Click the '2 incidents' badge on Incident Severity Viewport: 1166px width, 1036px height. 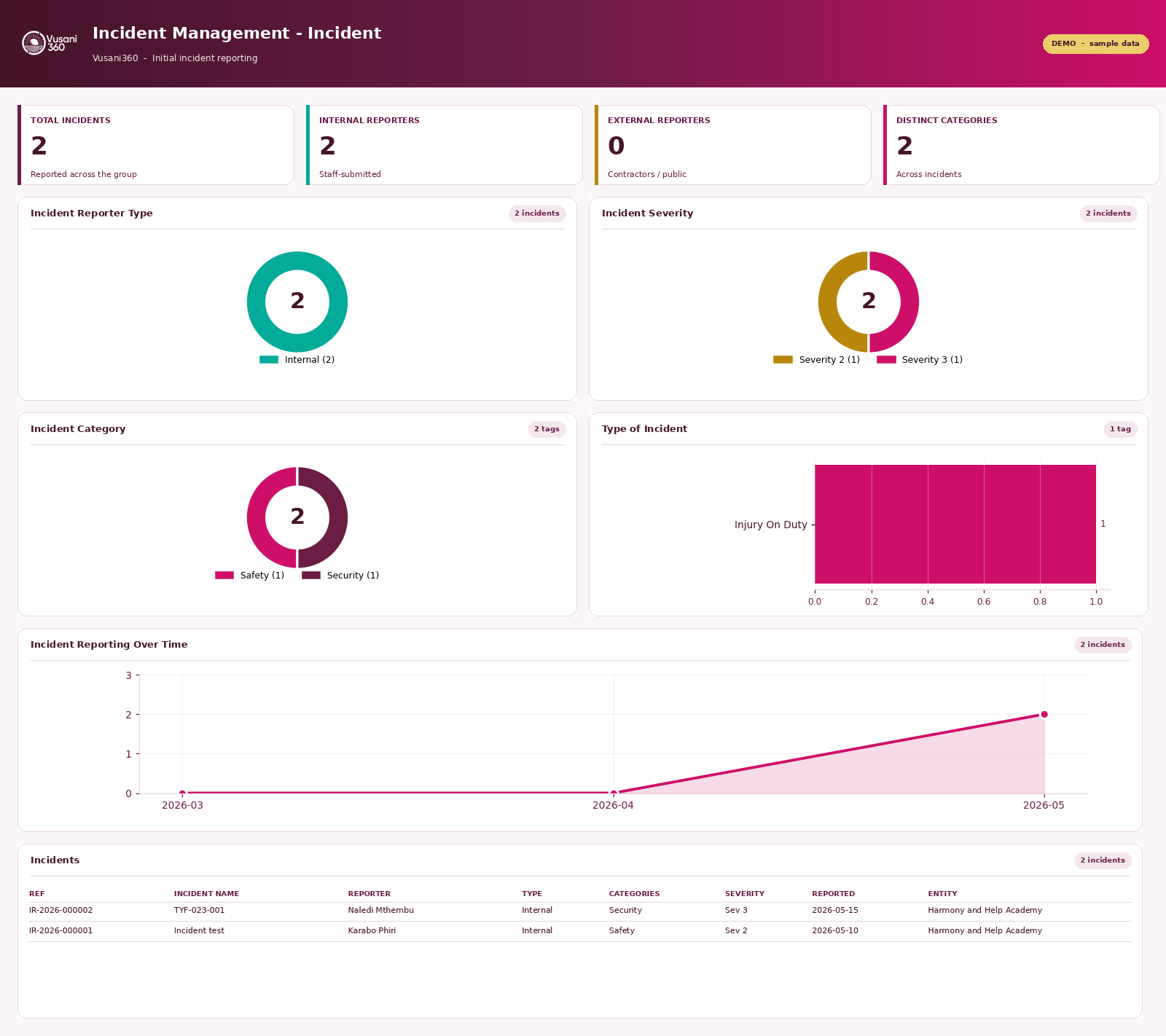(x=1108, y=213)
